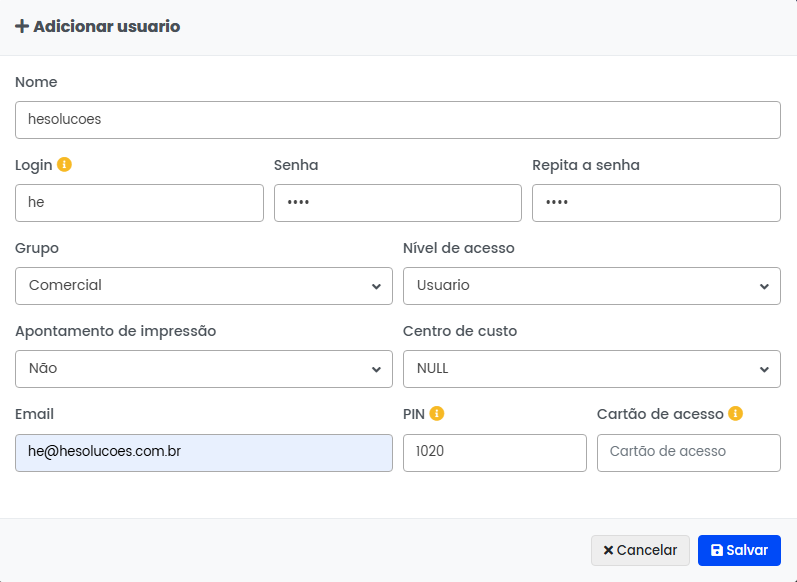Click into the Login input field

pos(139,203)
